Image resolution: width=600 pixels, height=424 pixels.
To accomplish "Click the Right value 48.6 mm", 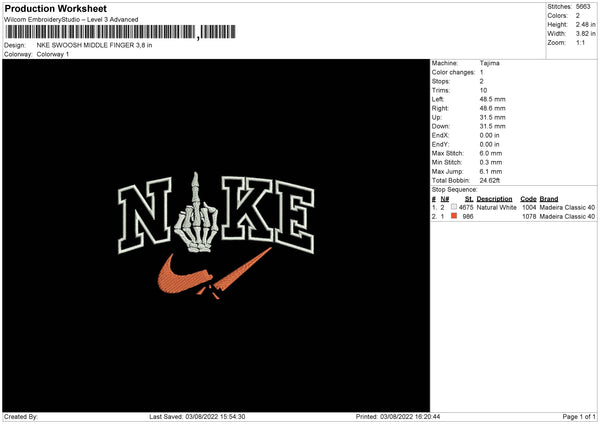I will [492, 108].
